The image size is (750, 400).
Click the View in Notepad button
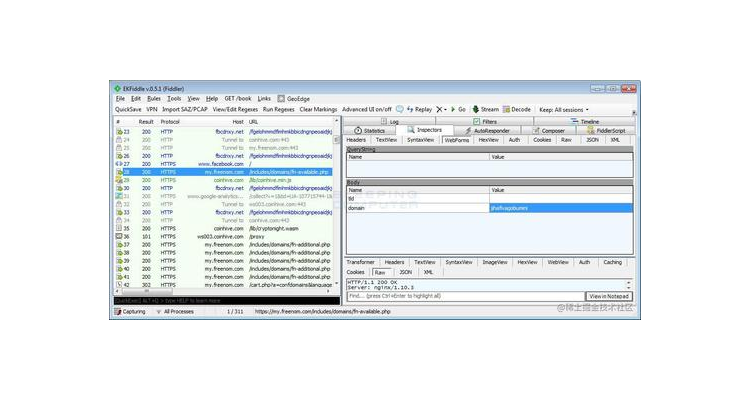(609, 296)
